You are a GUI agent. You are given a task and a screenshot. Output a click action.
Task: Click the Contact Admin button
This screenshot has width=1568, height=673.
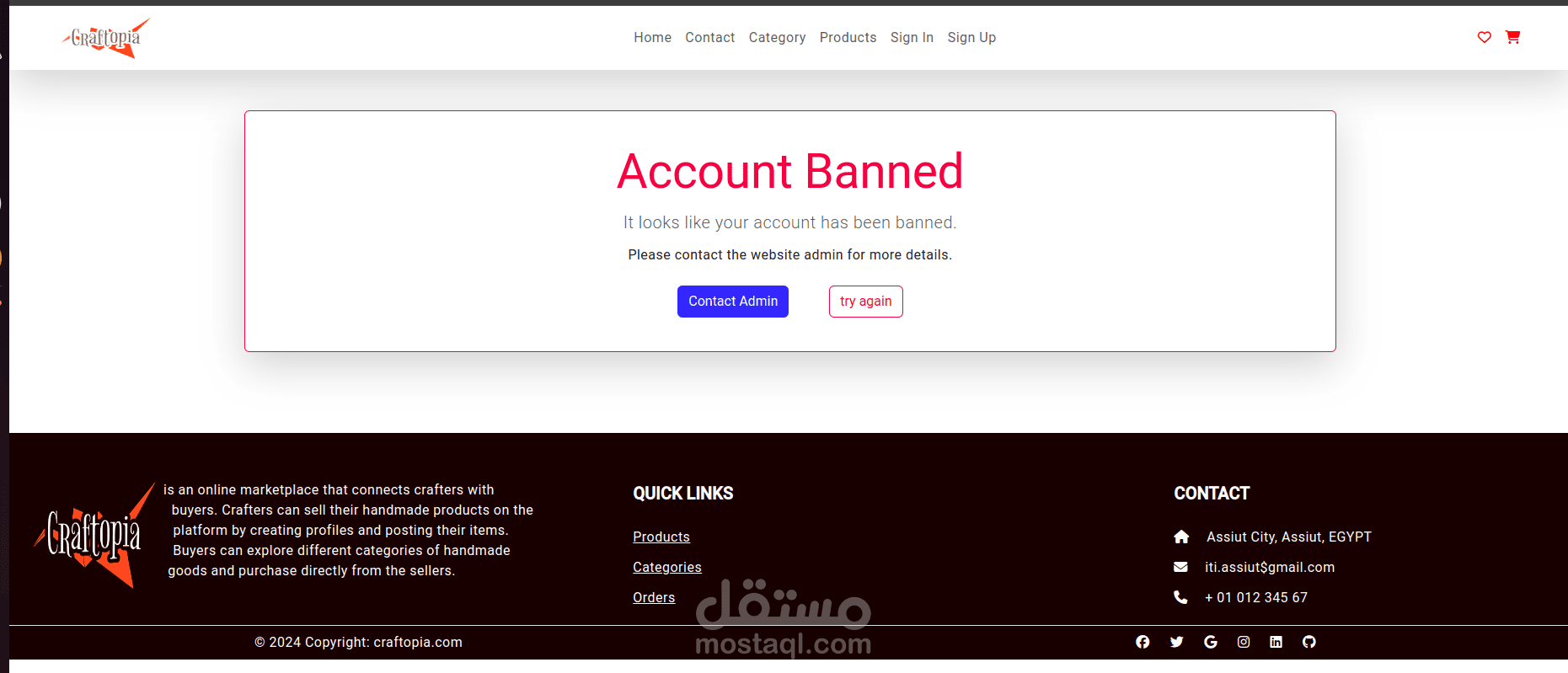(733, 302)
